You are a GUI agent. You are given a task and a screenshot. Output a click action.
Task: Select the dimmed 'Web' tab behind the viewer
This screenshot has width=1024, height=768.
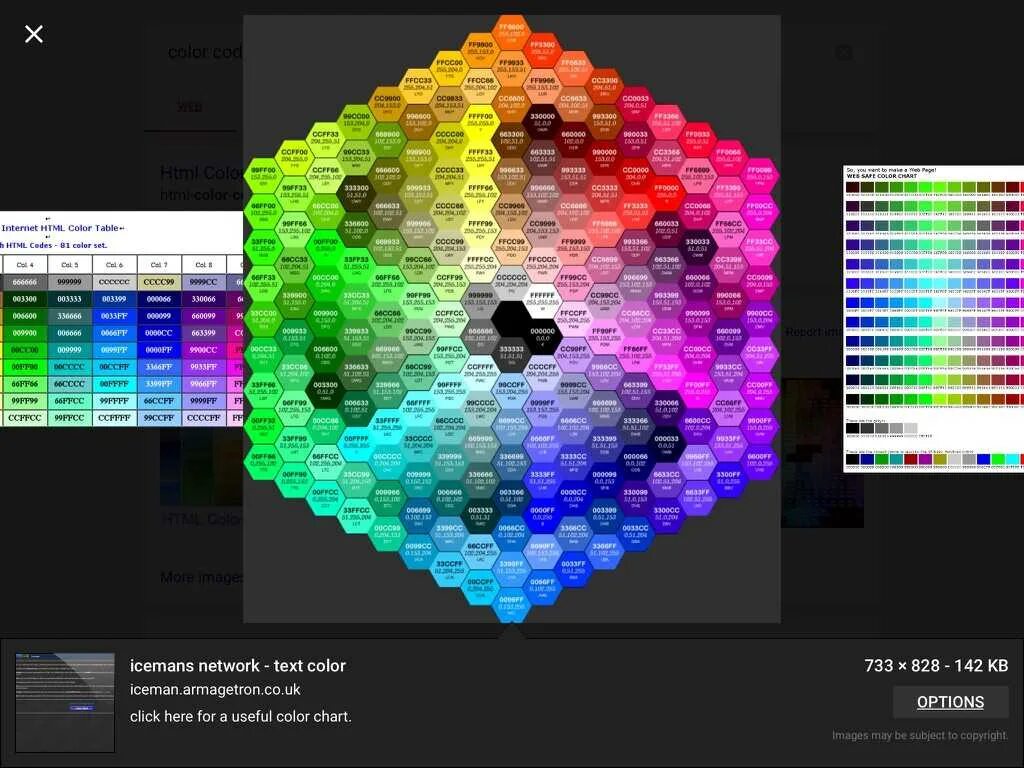click(190, 107)
